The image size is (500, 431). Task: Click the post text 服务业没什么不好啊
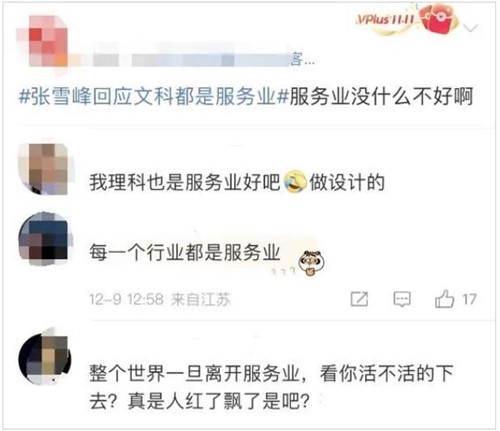coord(381,96)
